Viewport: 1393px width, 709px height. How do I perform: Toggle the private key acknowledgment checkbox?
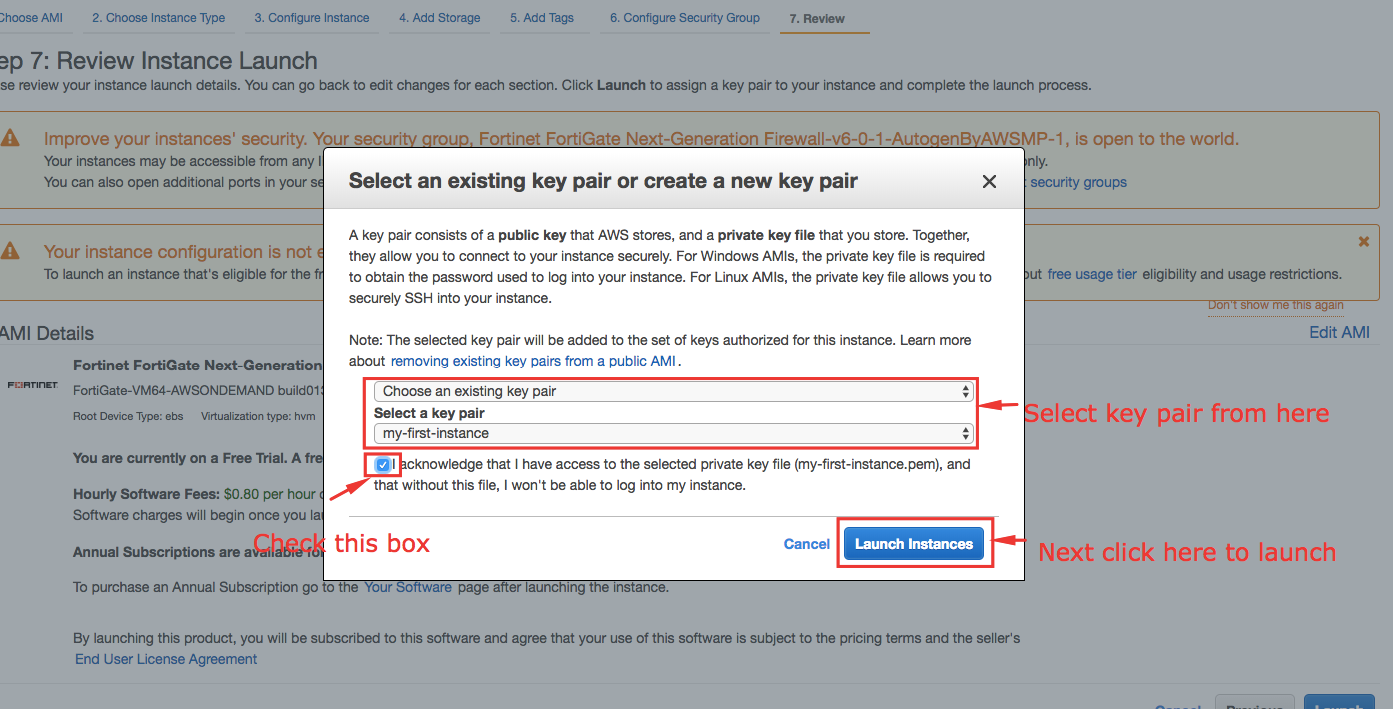(x=383, y=465)
